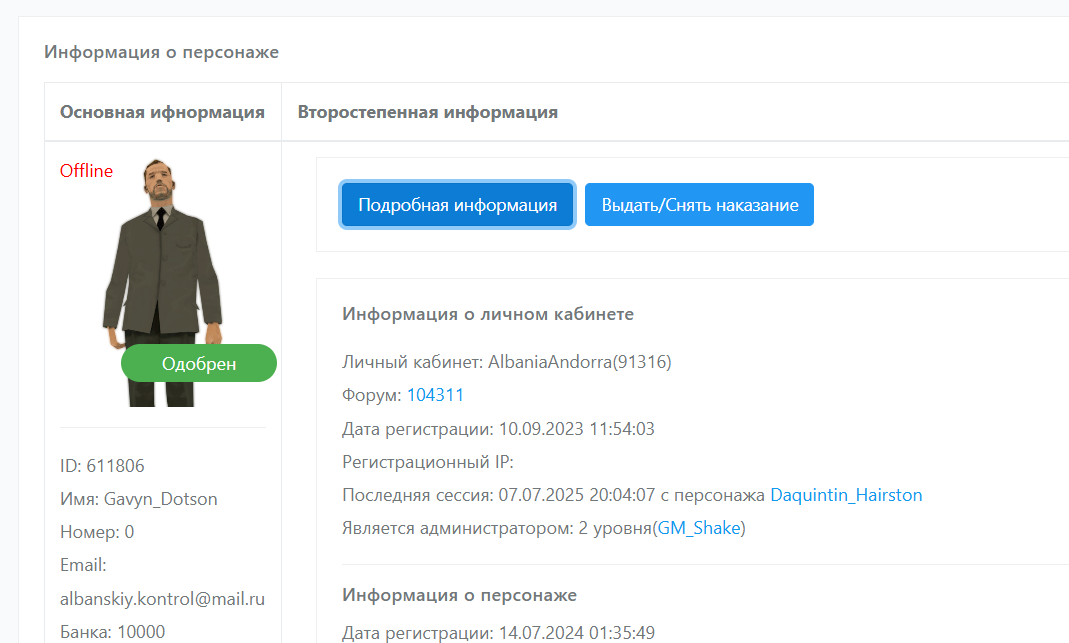Click the ID: 611806 line
Viewport: 1069px width, 643px height.
[x=102, y=466]
